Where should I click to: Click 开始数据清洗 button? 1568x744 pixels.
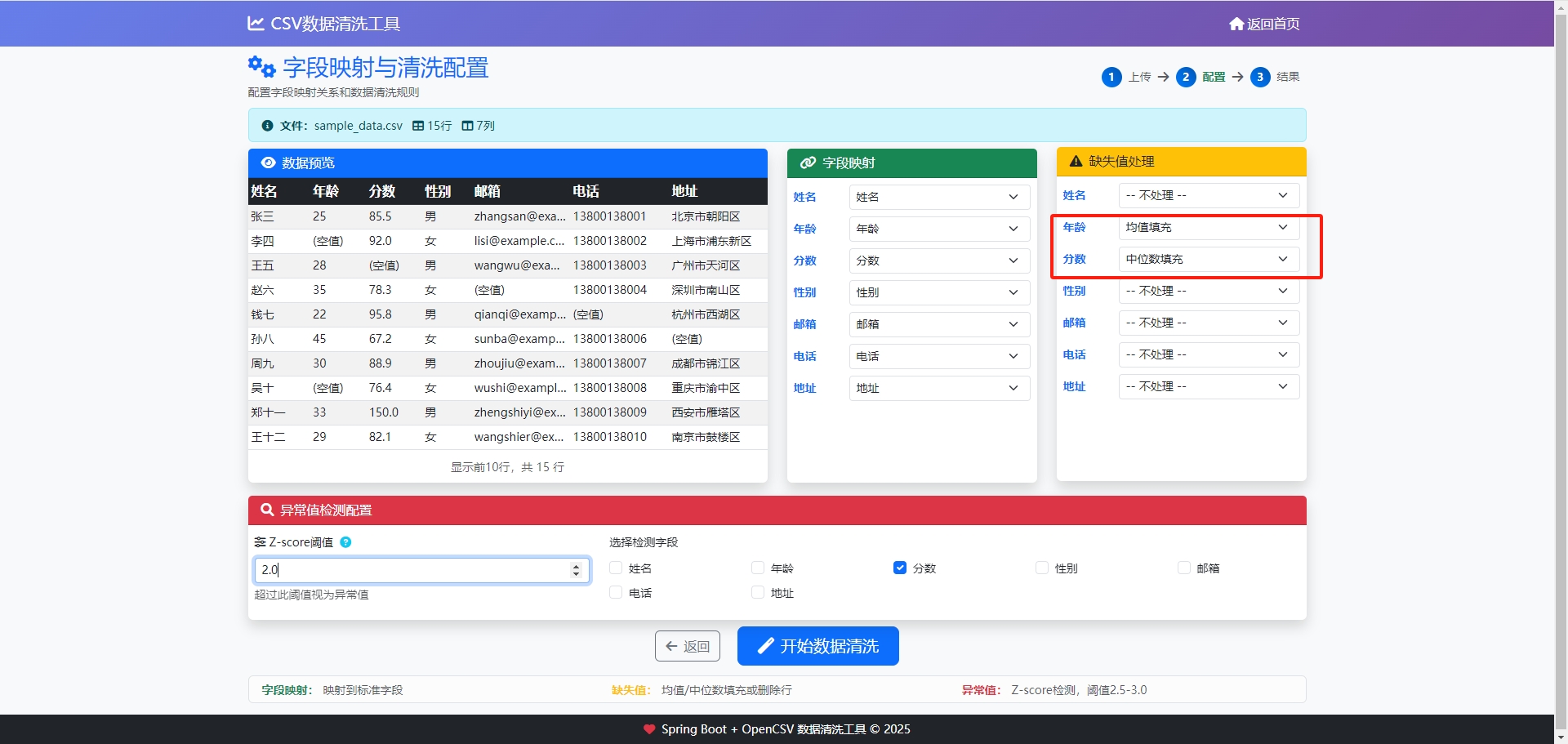tap(818, 646)
